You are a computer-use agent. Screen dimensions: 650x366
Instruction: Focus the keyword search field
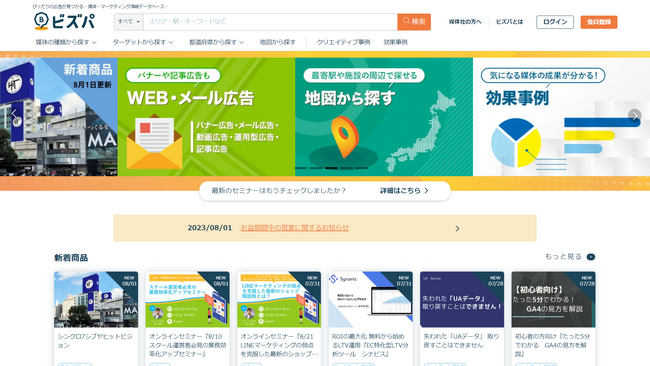click(x=270, y=22)
